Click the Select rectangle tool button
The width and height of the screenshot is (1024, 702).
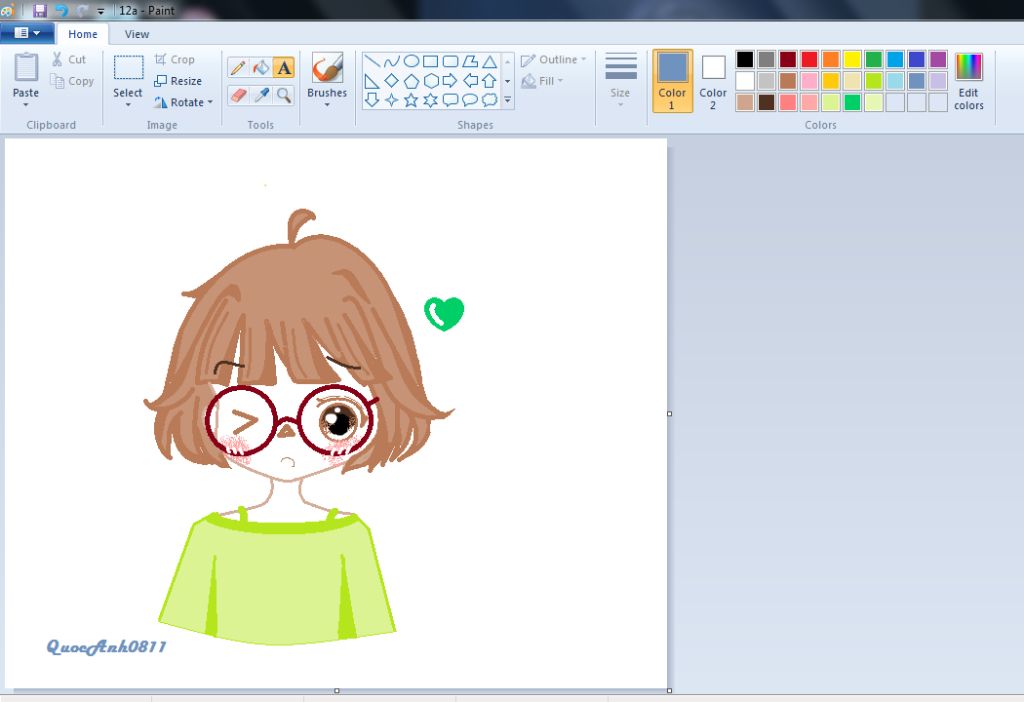pos(129,68)
